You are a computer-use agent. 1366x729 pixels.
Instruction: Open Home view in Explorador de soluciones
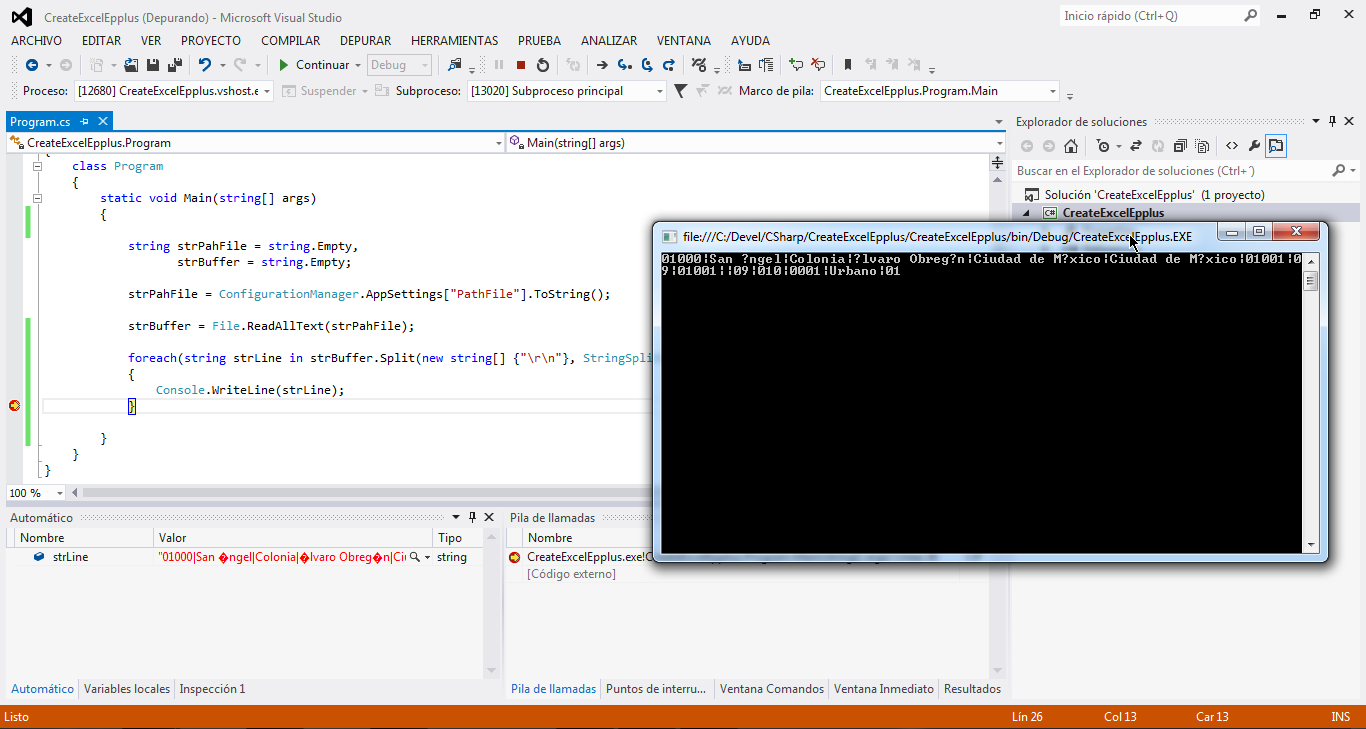click(x=1070, y=146)
